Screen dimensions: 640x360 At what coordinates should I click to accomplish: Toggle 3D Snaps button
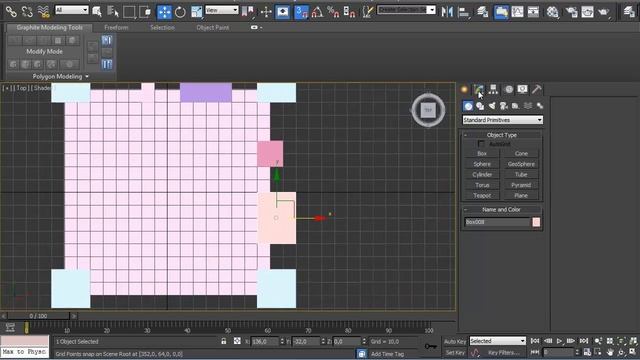(301, 11)
